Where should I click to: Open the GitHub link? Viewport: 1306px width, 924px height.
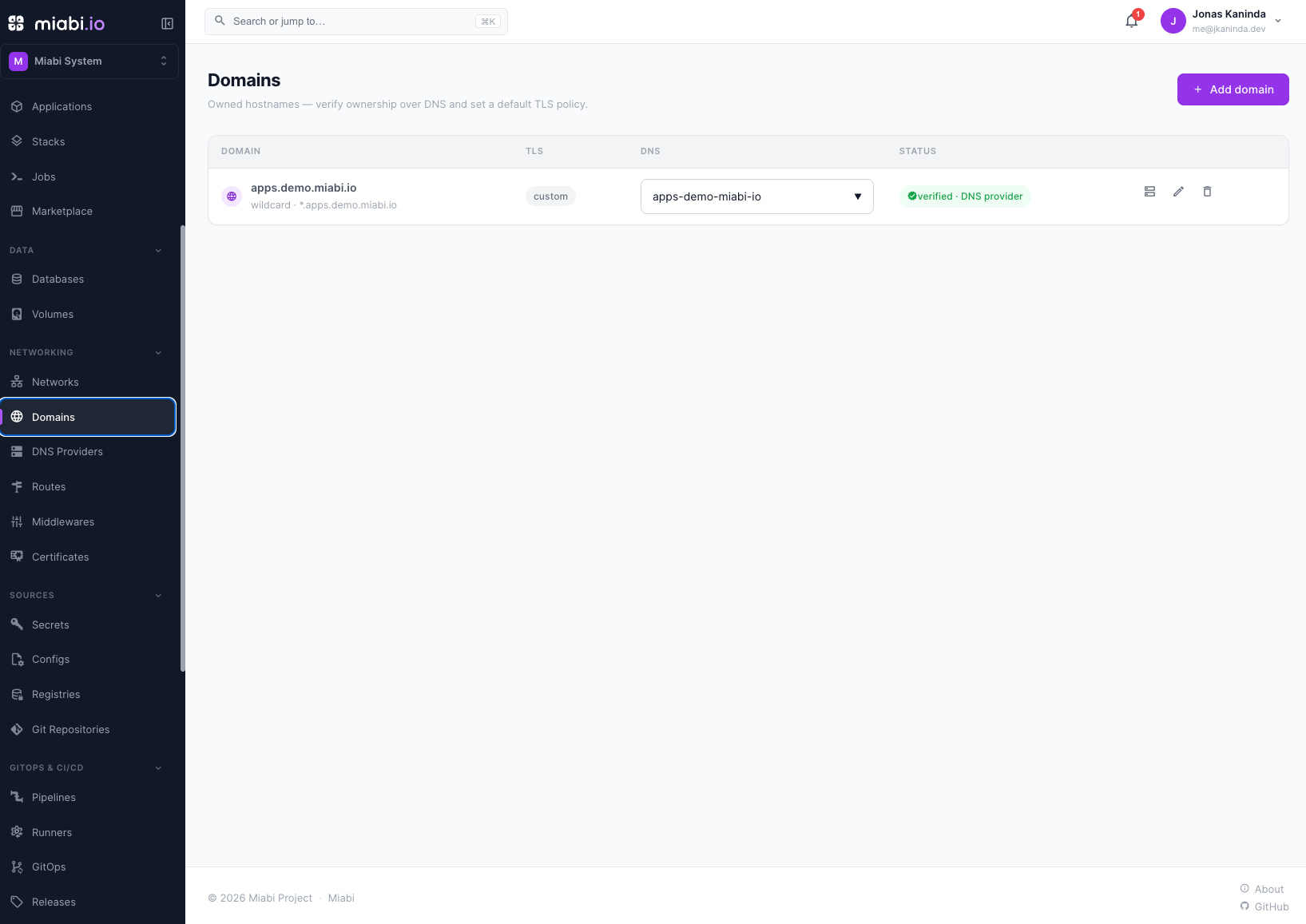pyautogui.click(x=1264, y=906)
